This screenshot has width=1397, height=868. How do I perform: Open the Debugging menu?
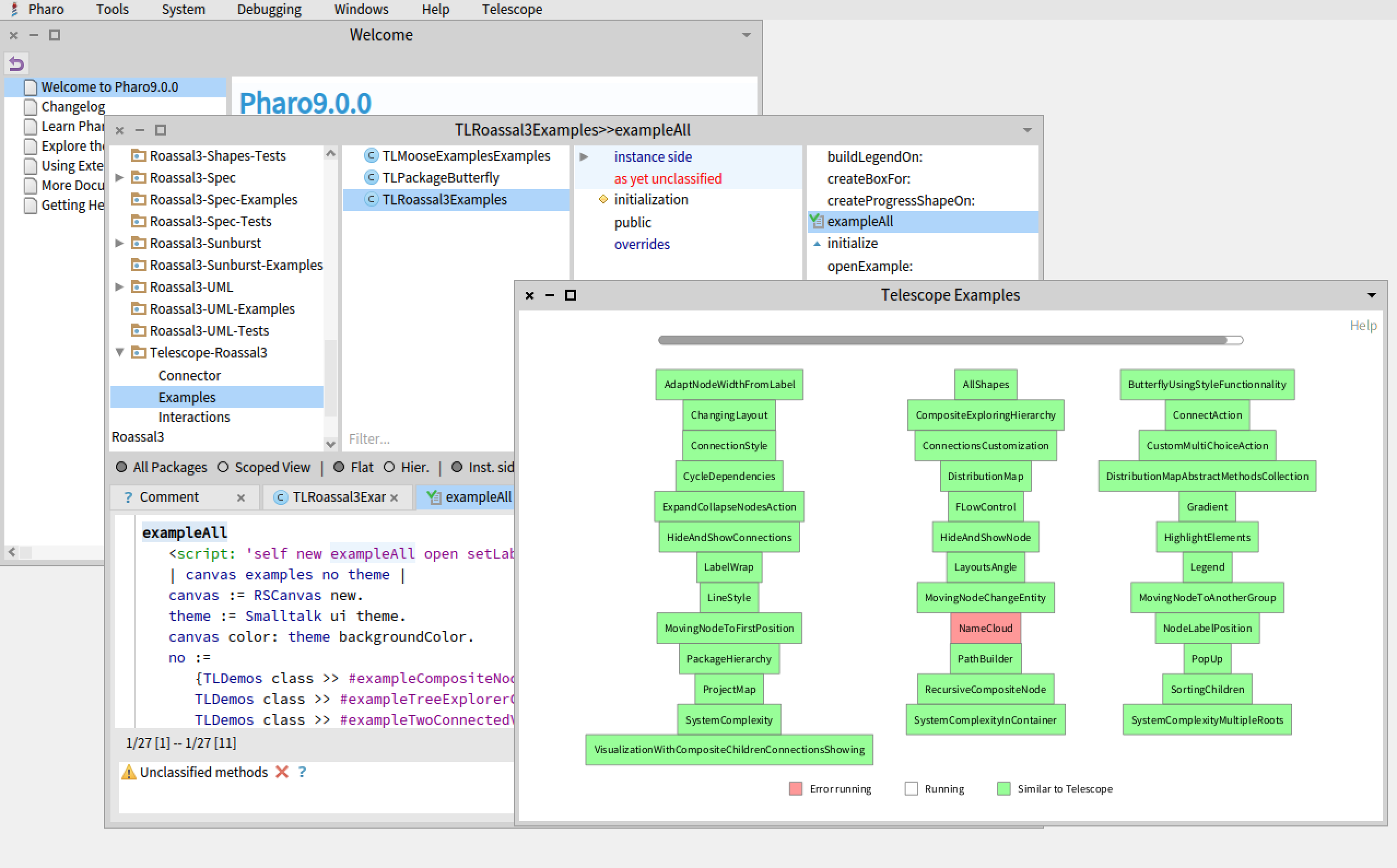tap(268, 9)
